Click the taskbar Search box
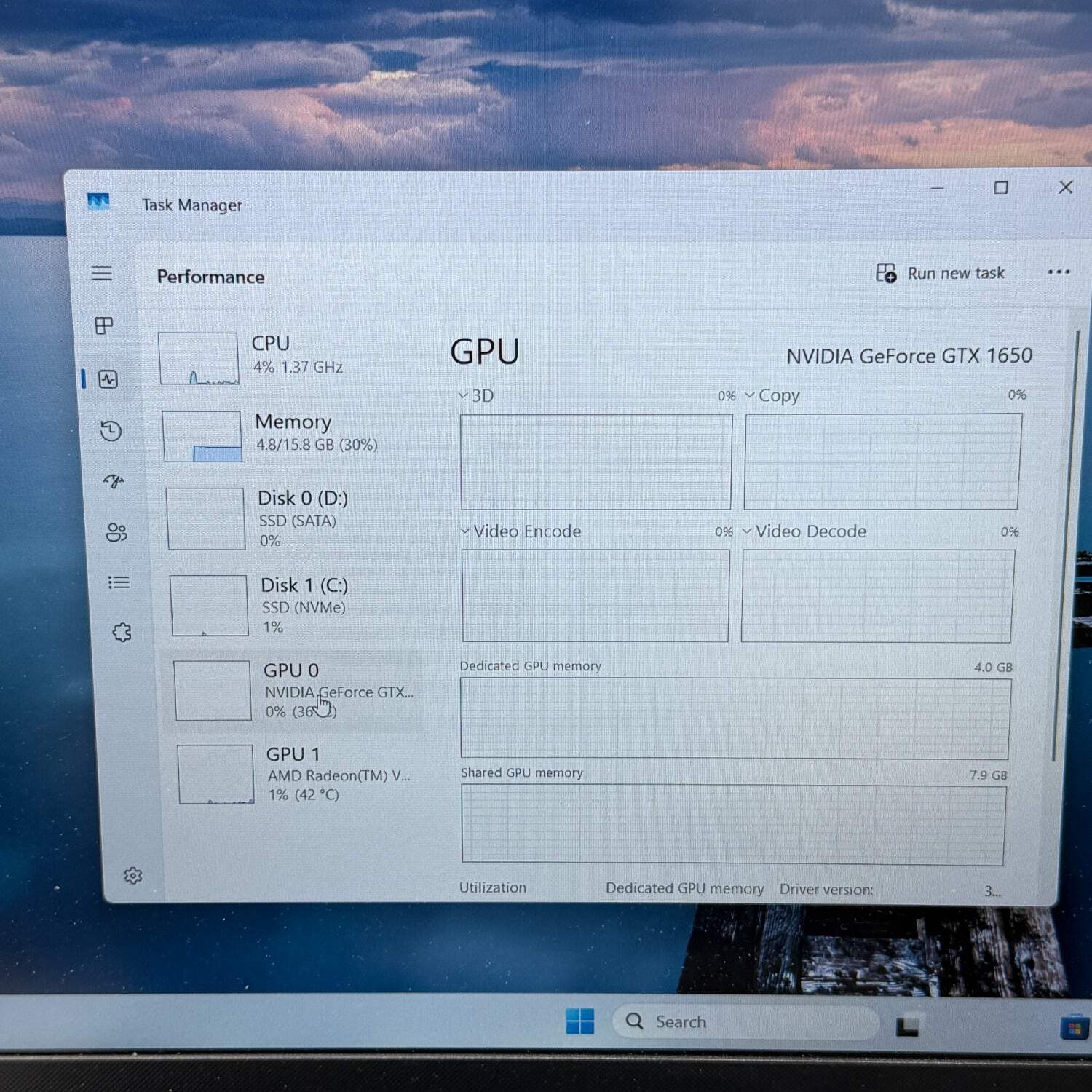Image resolution: width=1092 pixels, height=1092 pixels. tap(745, 1022)
